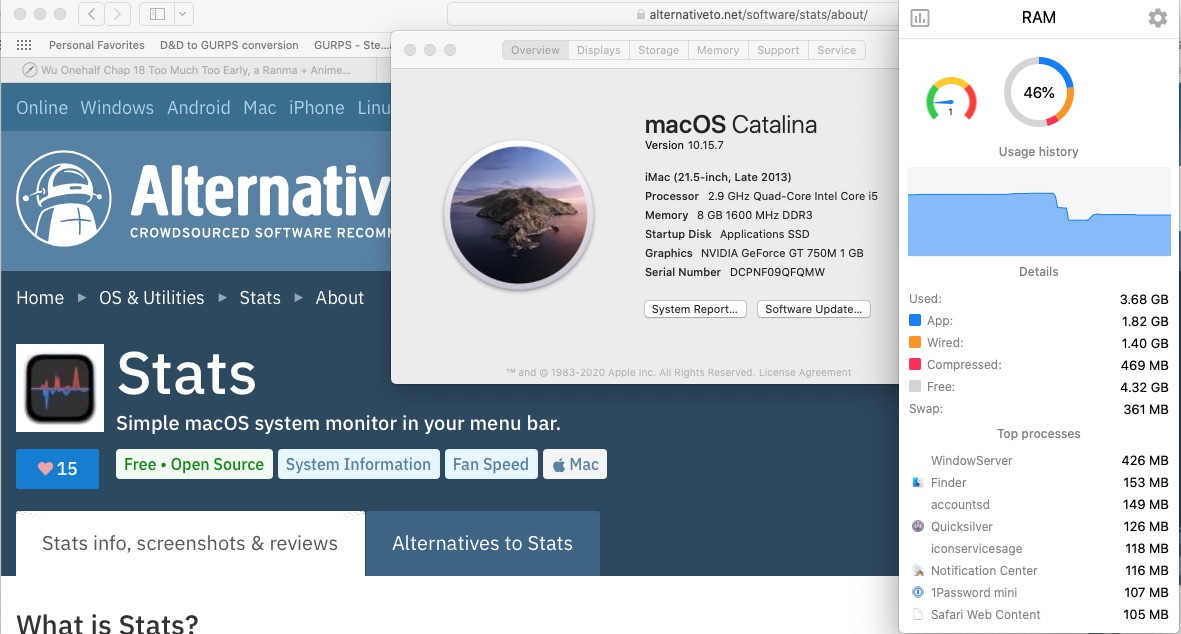1181x634 pixels.
Task: Click the heart icon on the 15 likes button
Action: (45, 468)
